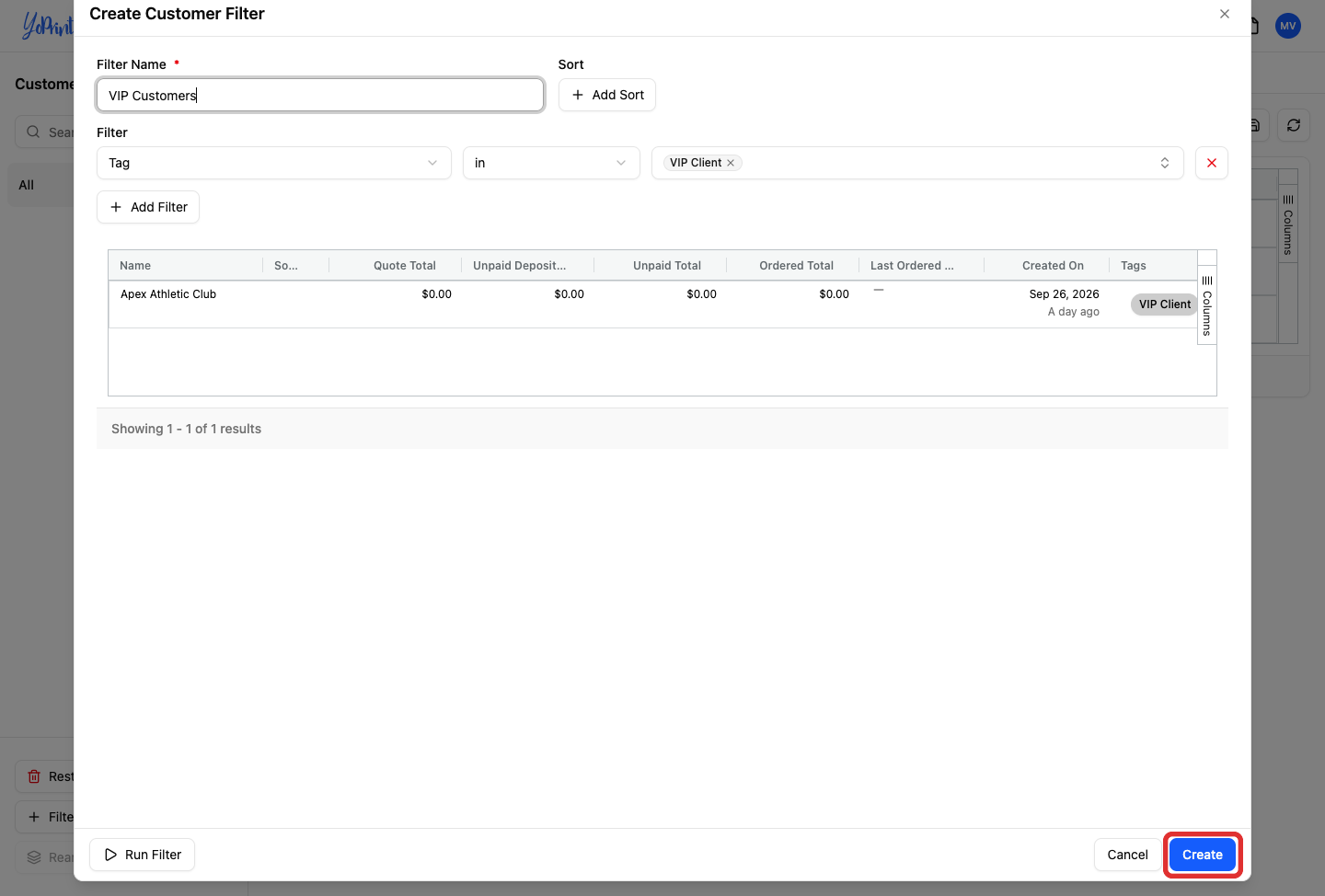Click the Cancel button
This screenshot has height=896, width=1325.
coord(1127,855)
